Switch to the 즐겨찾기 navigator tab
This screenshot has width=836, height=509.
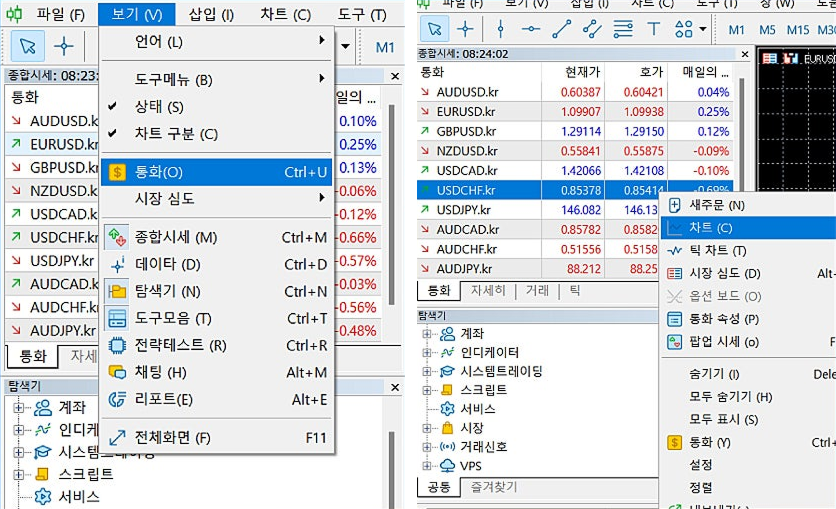tap(494, 487)
